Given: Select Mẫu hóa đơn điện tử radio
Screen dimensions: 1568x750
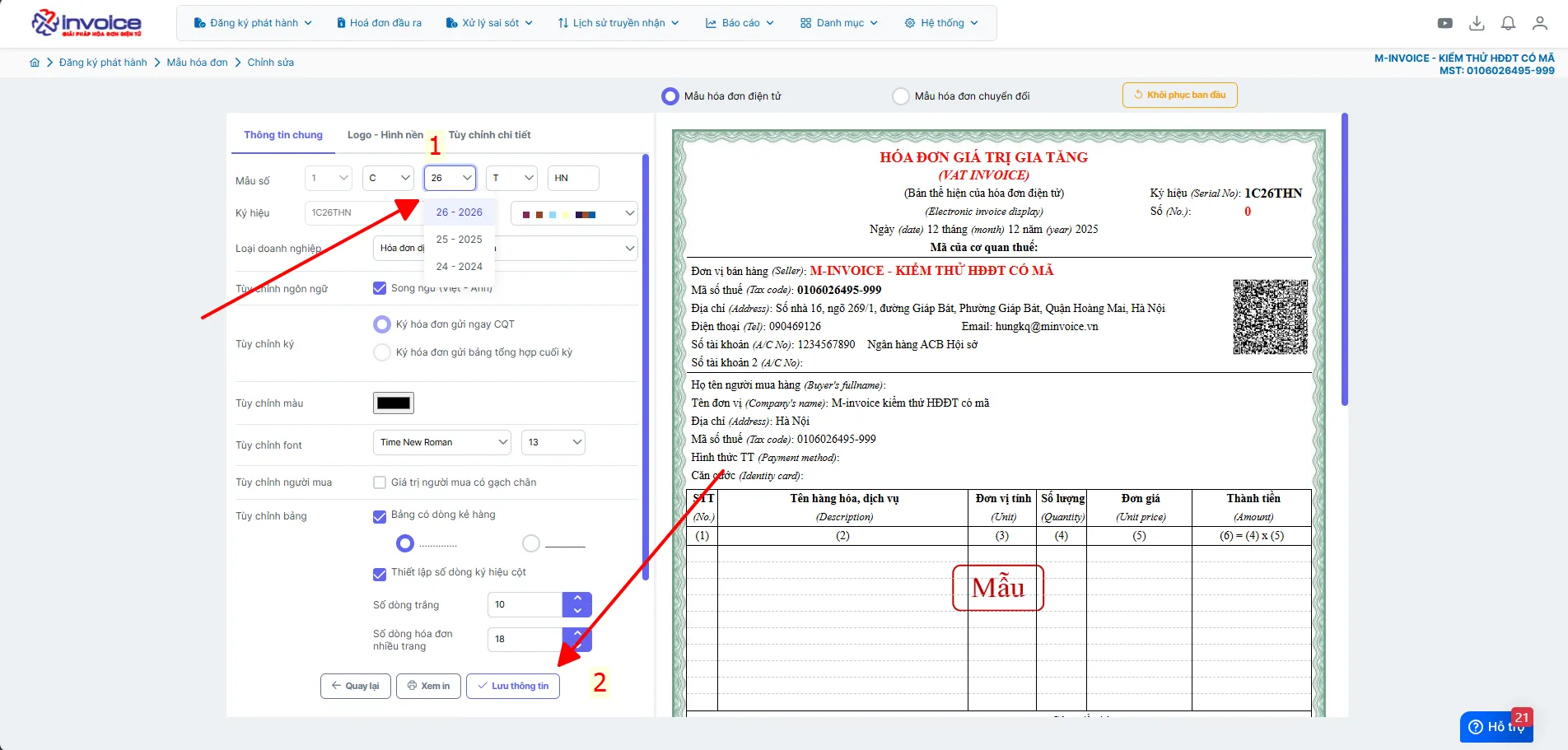Looking at the screenshot, I should (x=670, y=96).
